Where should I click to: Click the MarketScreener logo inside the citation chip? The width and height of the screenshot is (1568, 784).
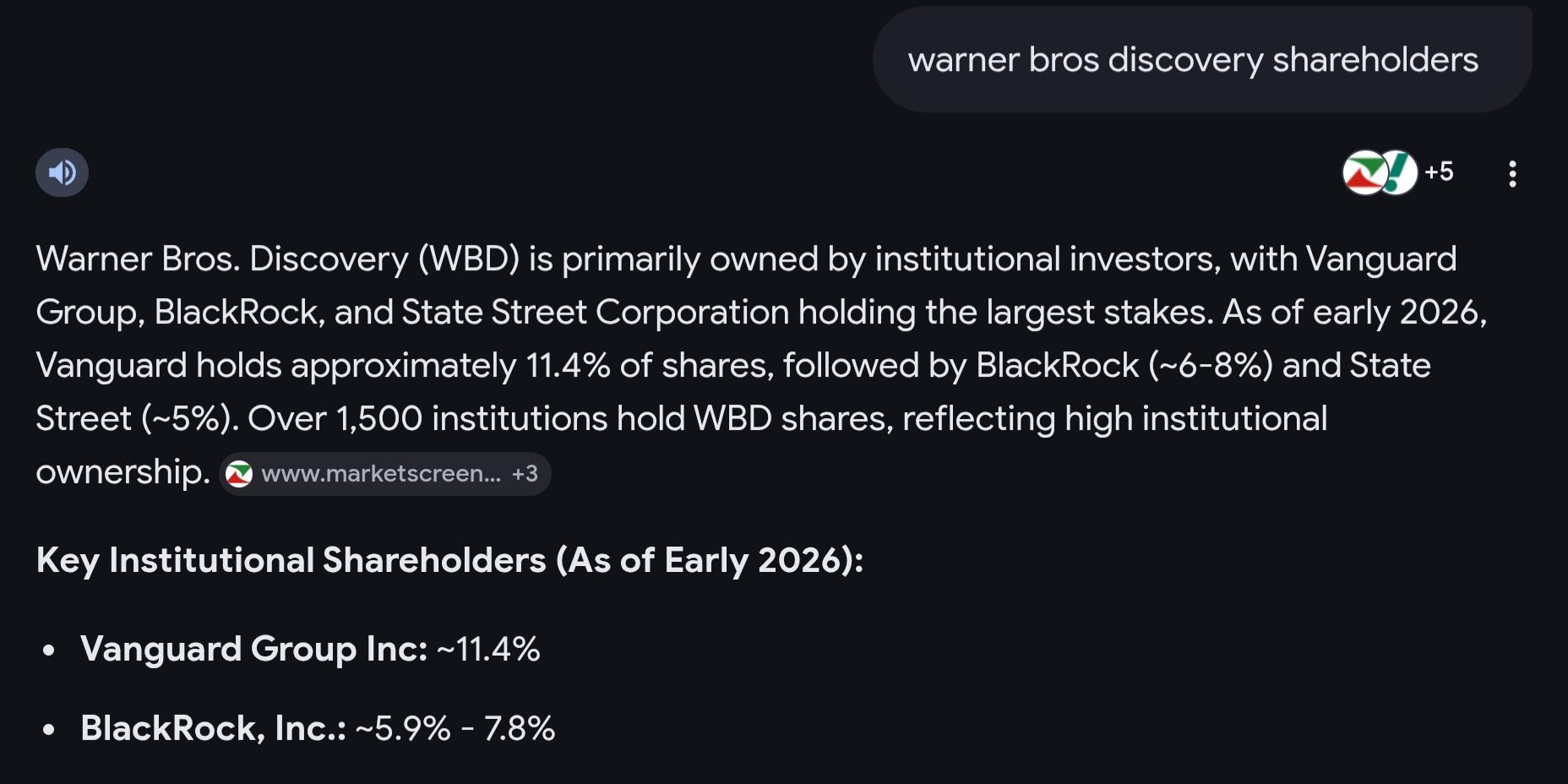pyautogui.click(x=239, y=474)
